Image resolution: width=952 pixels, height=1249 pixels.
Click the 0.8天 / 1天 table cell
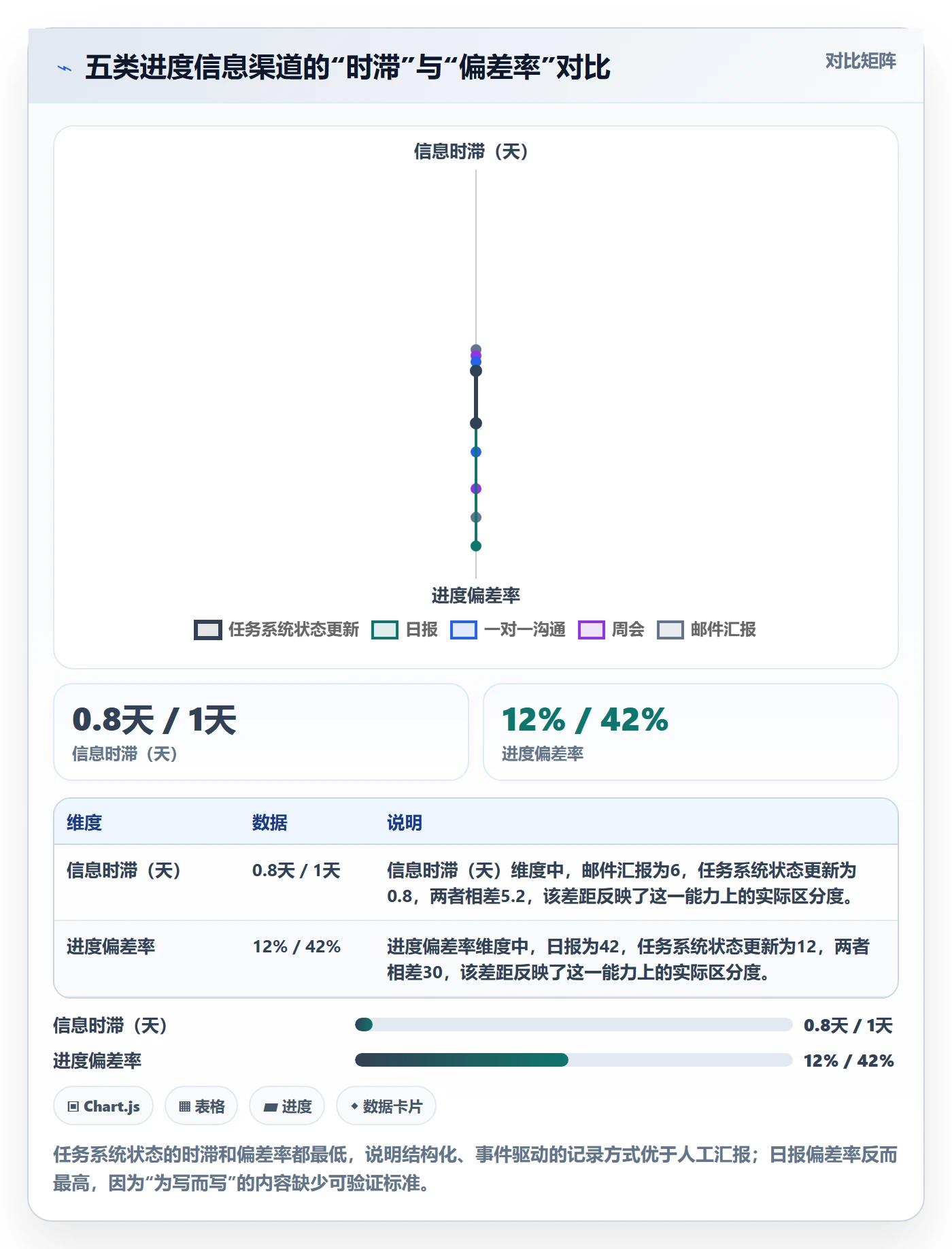point(296,870)
